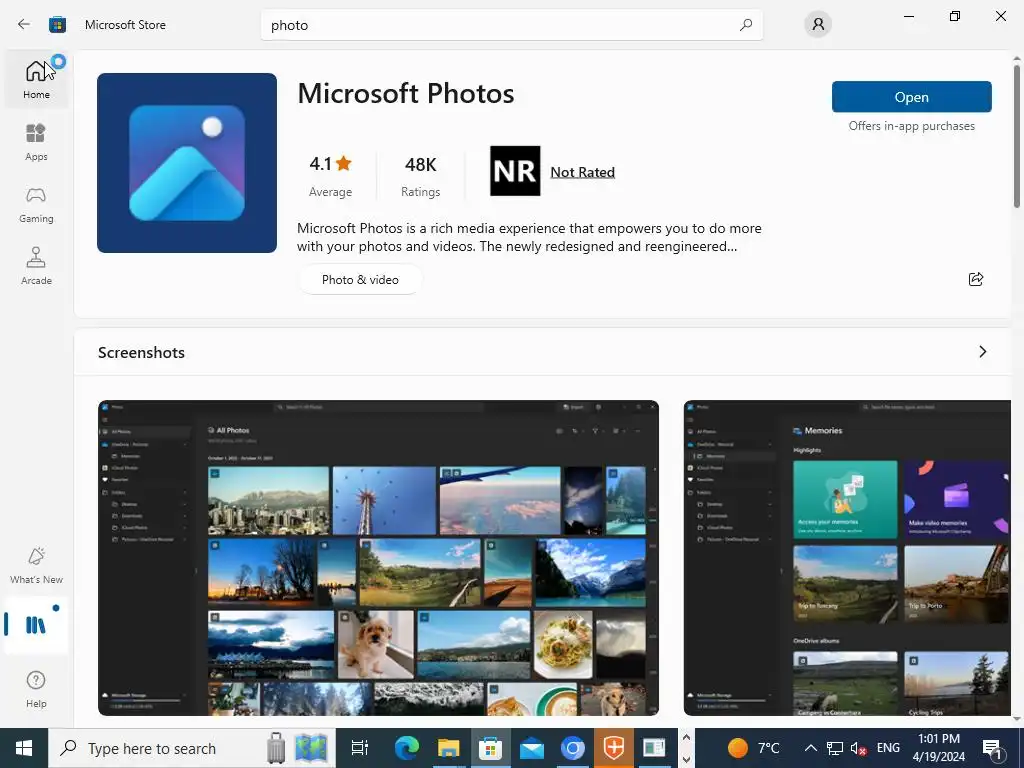Open the Windows Start button
1024x768 pixels.
[x=24, y=748]
